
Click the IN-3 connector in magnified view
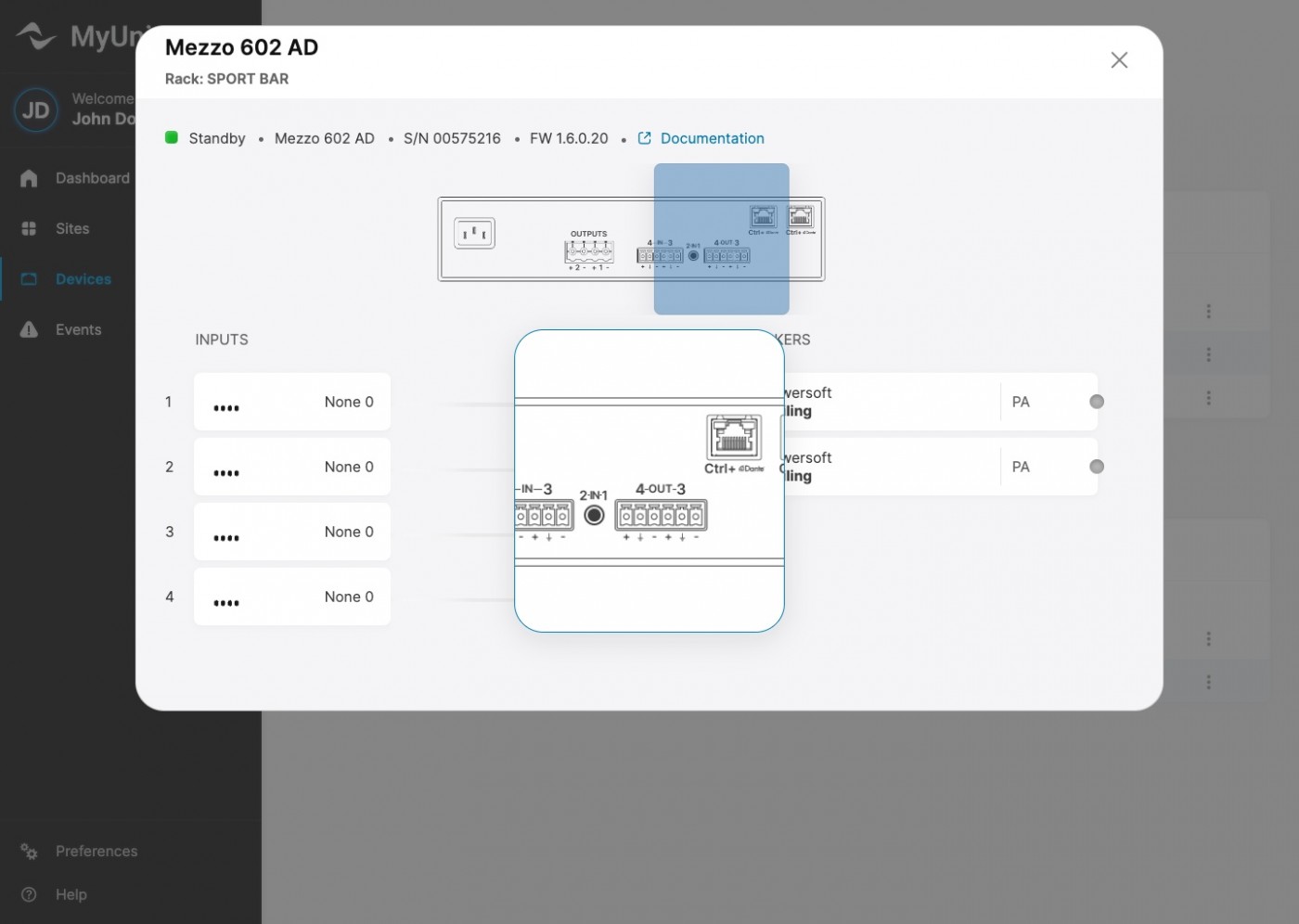(x=544, y=515)
